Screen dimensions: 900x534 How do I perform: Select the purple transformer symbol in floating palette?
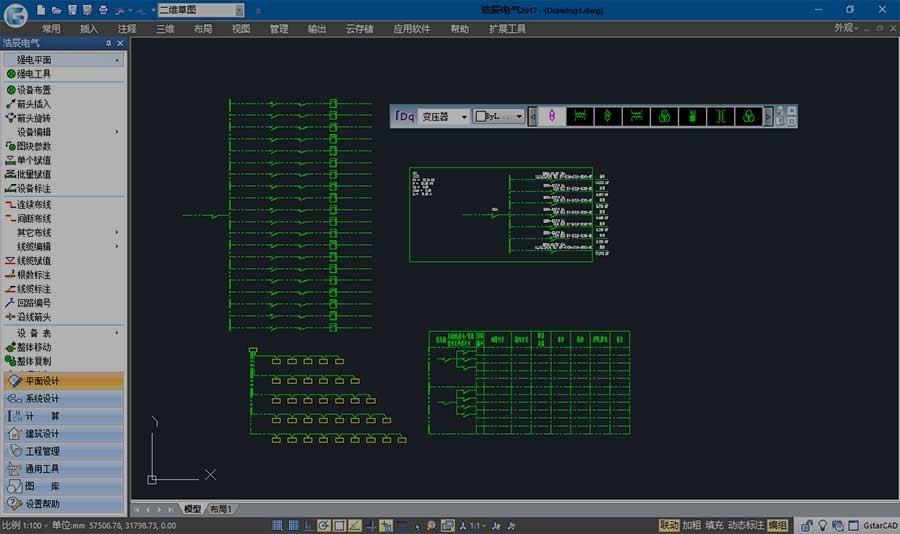pos(552,117)
